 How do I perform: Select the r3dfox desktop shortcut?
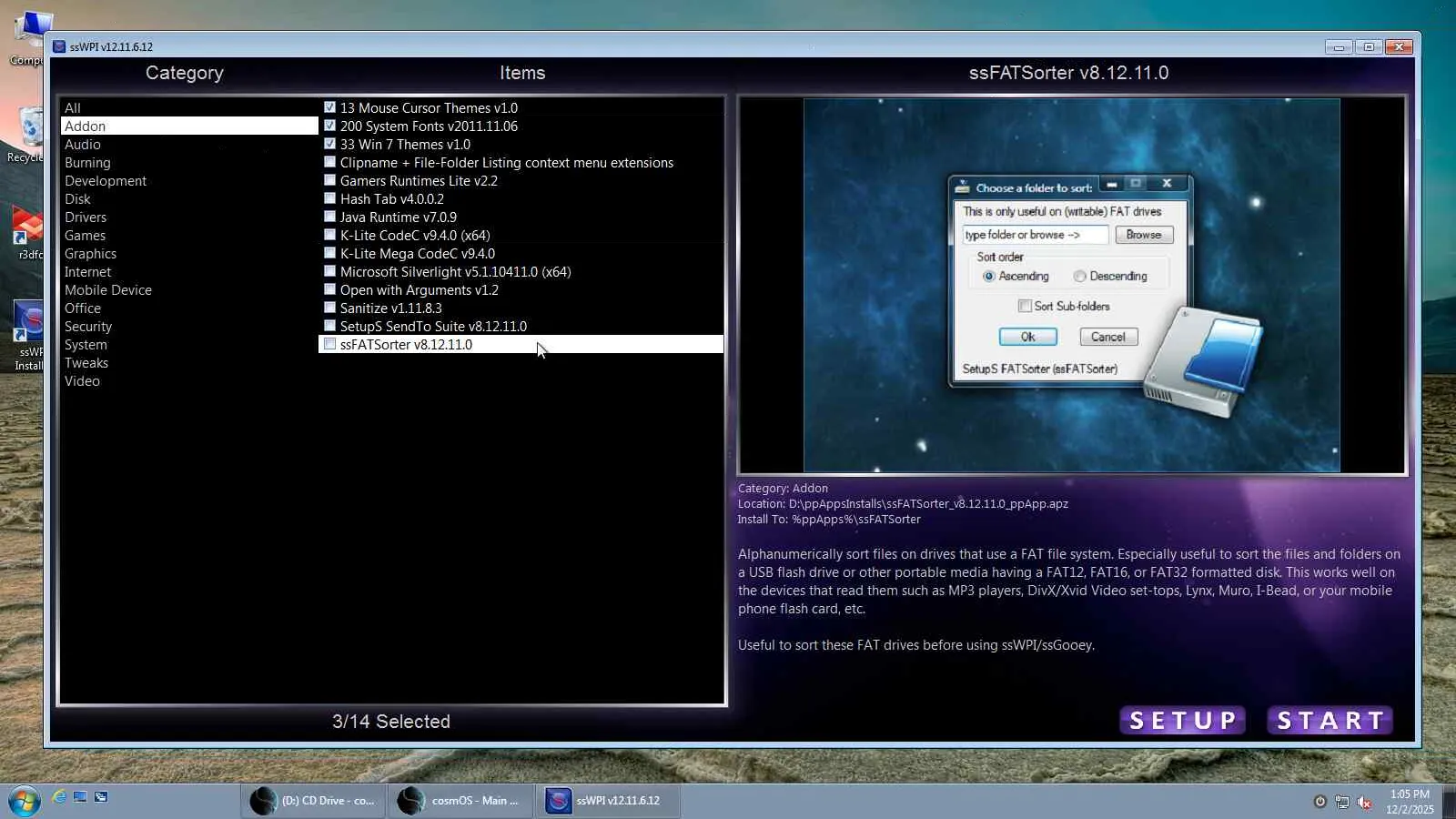point(27,233)
